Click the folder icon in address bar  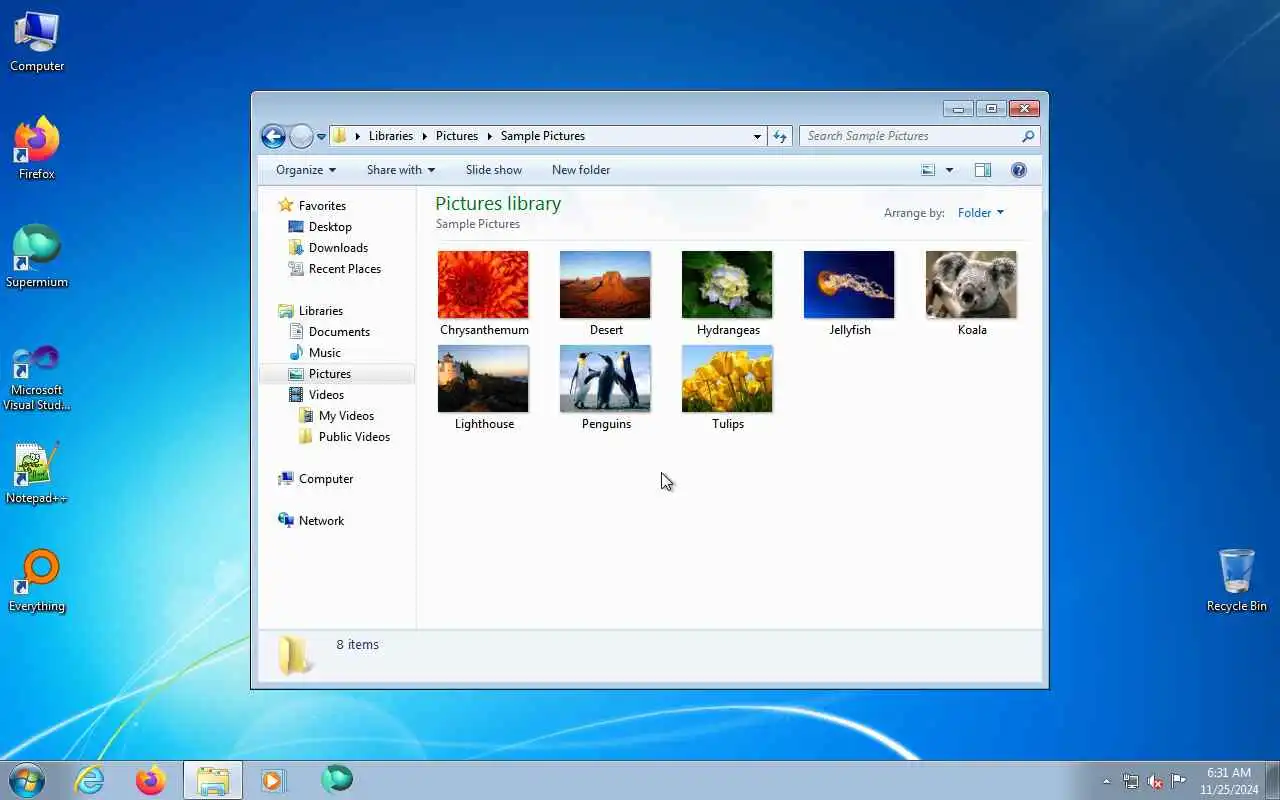tap(340, 136)
